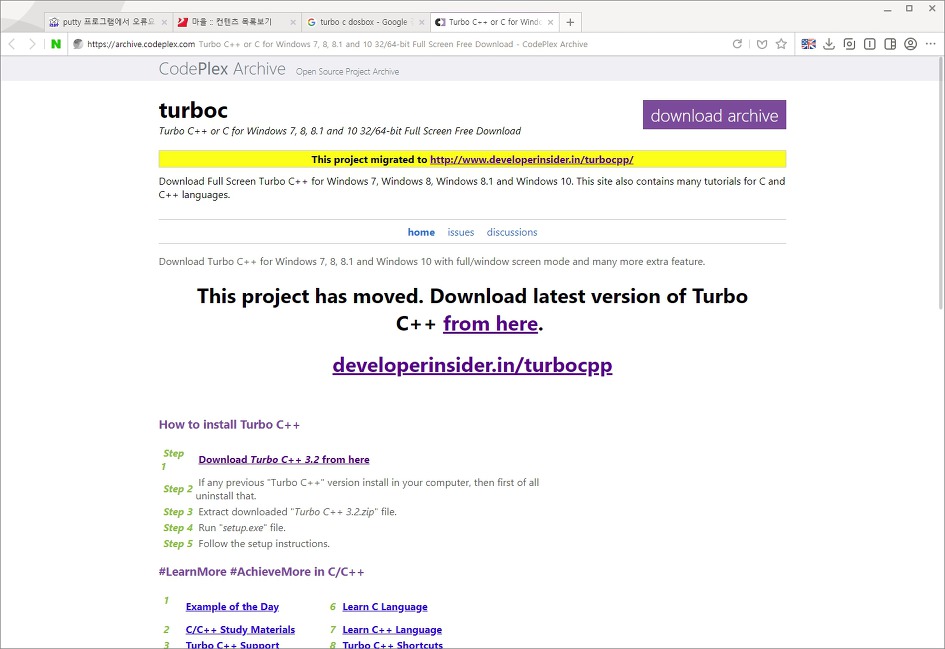This screenshot has width=945, height=649.
Task: Click the 'Step 5' label
Action: pyautogui.click(x=178, y=544)
